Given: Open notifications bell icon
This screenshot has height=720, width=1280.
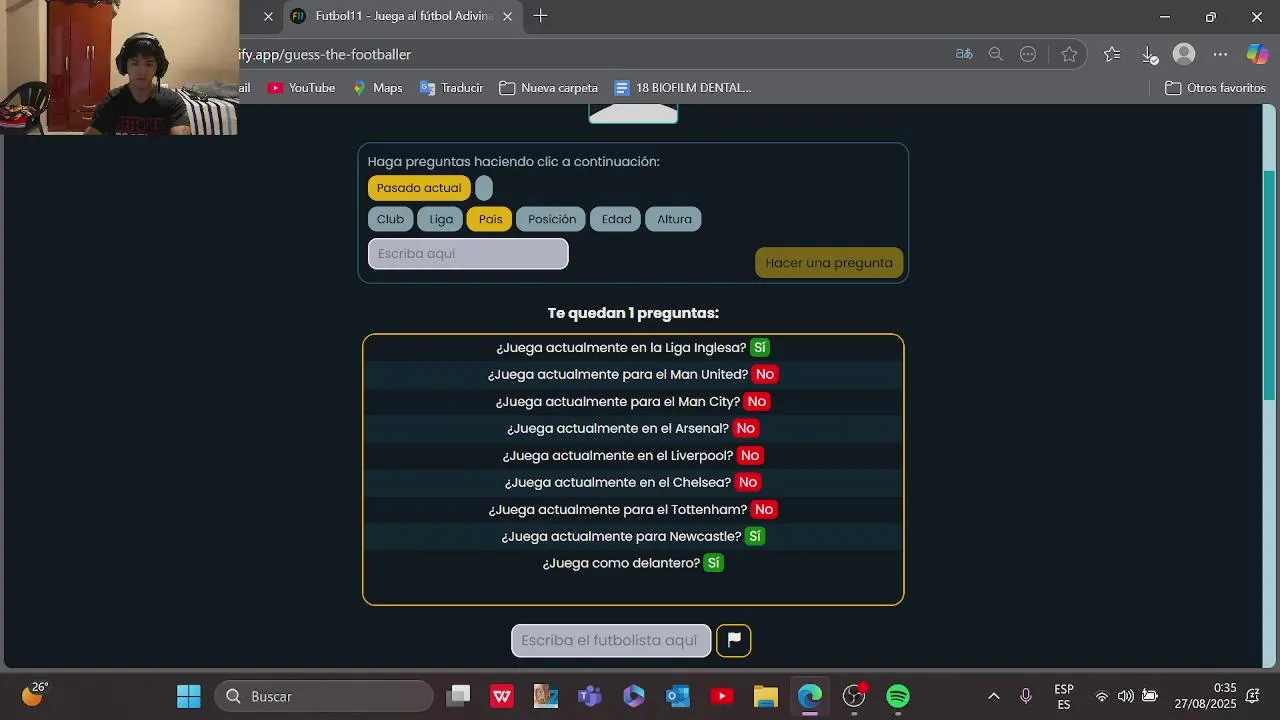Looking at the screenshot, I should [x=1253, y=696].
